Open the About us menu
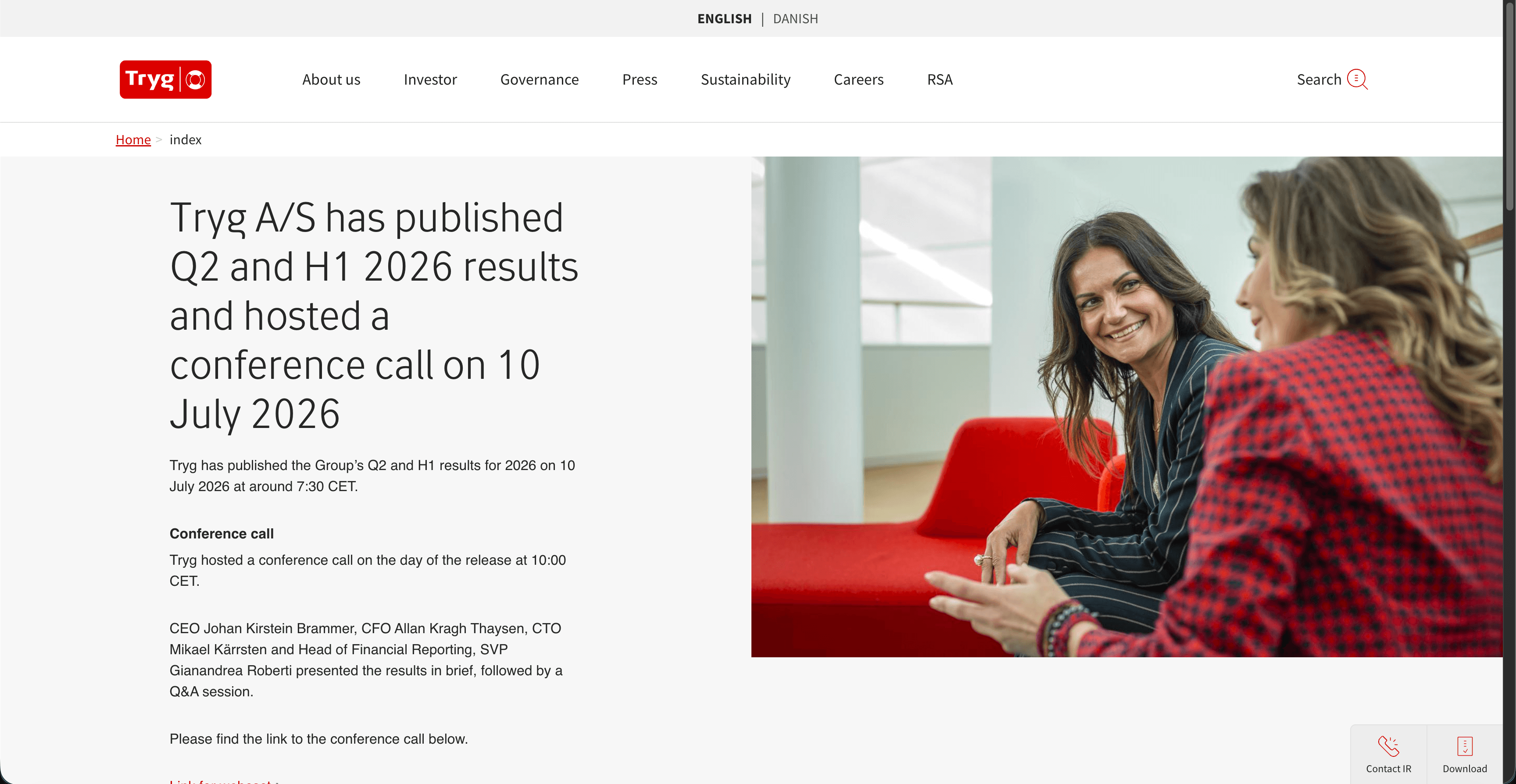Image resolution: width=1516 pixels, height=784 pixels. click(x=331, y=79)
